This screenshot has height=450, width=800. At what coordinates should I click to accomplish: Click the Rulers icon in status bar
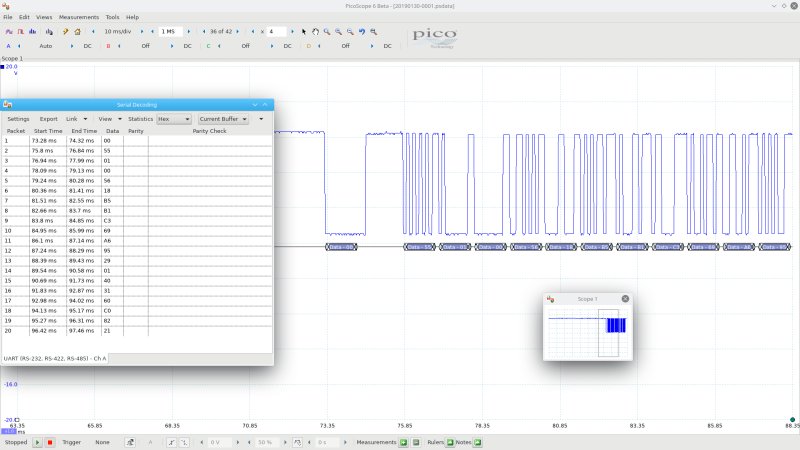point(450,442)
